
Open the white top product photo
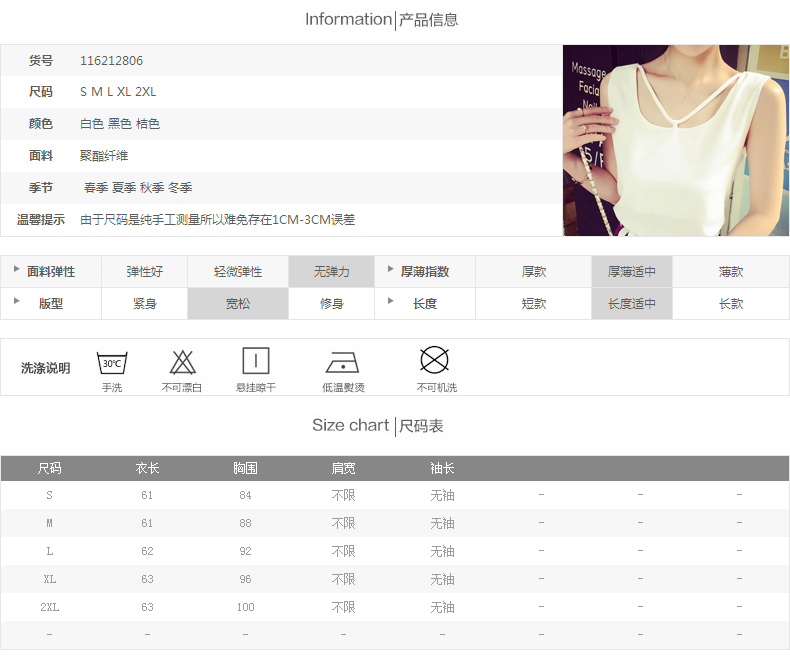click(675, 140)
